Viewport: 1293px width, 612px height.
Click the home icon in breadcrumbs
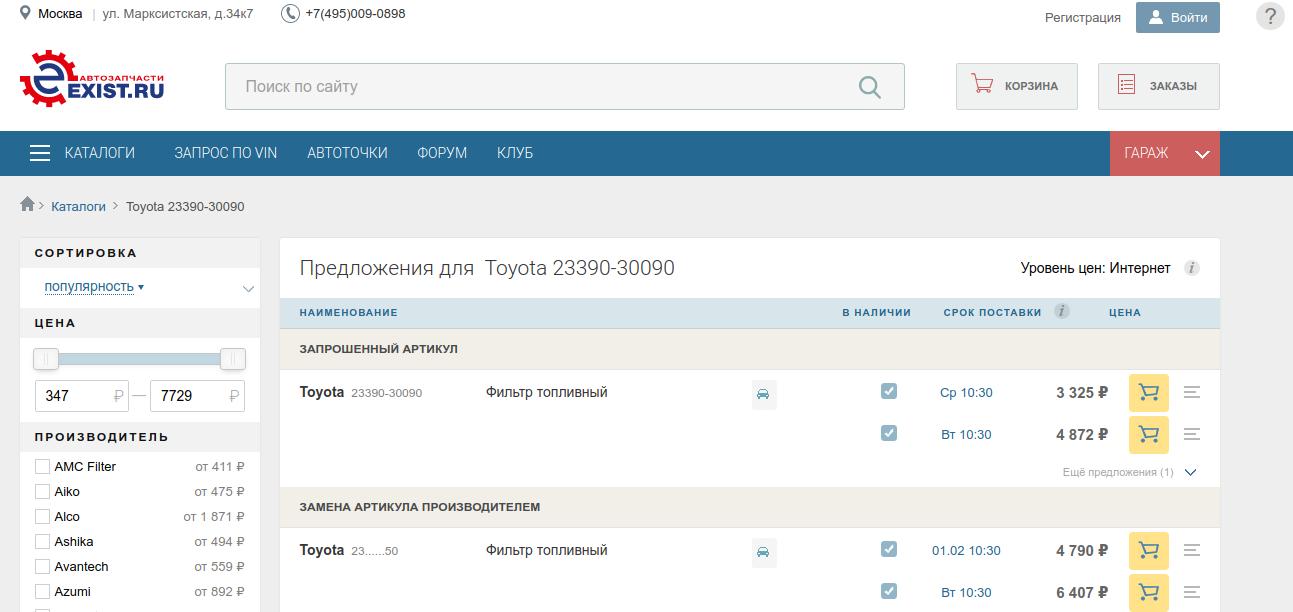point(28,205)
